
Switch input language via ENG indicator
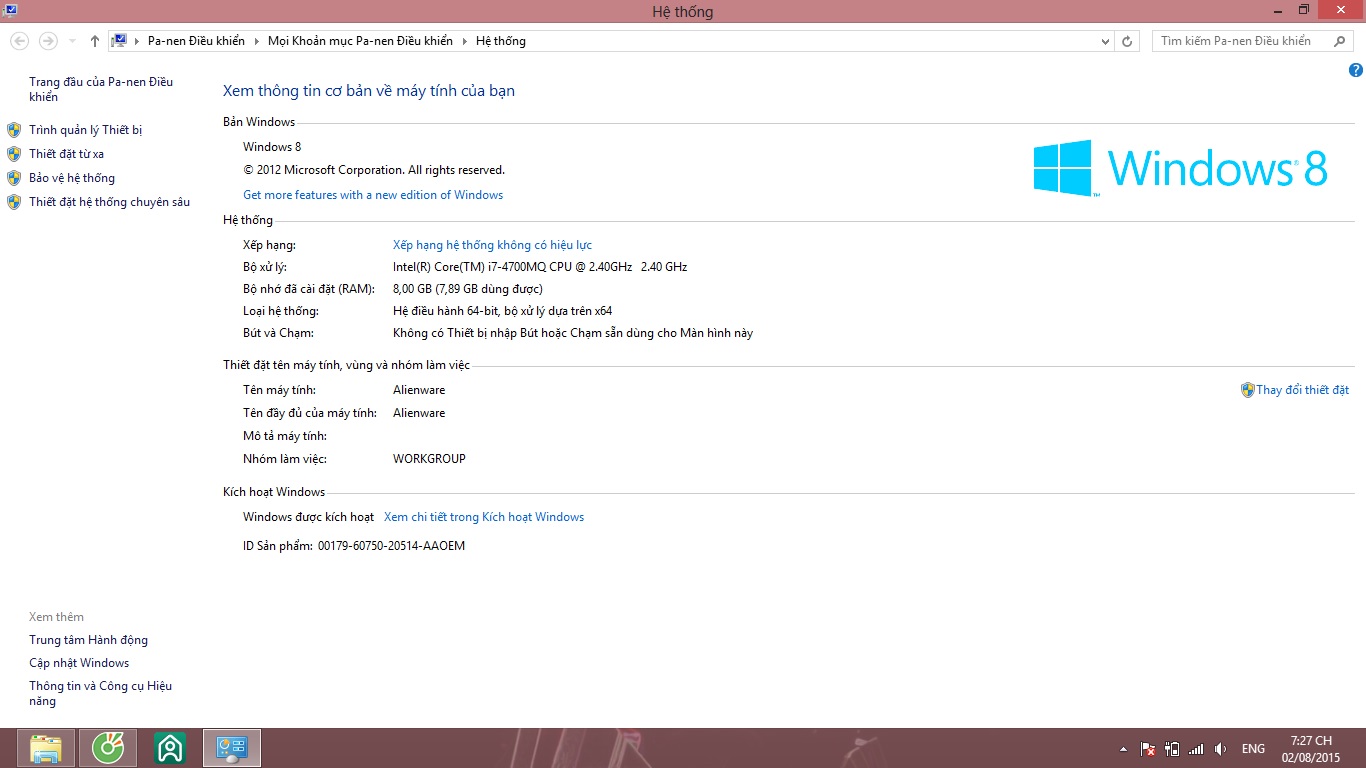point(1253,748)
